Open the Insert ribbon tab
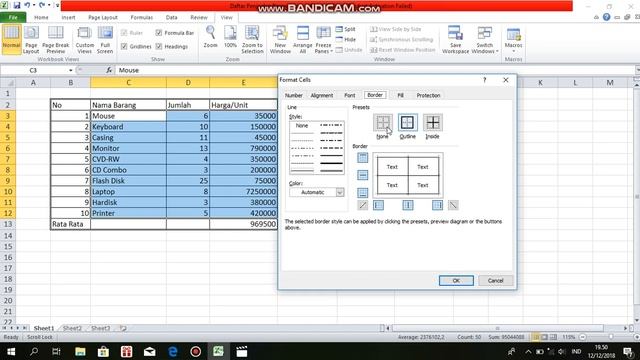The width and height of the screenshot is (640, 360). (68, 18)
